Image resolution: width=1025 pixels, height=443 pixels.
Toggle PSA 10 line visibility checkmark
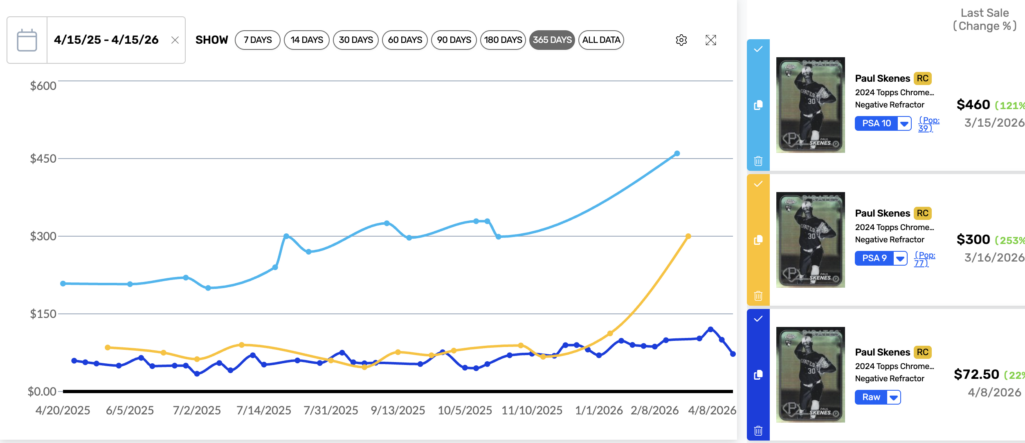[x=758, y=49]
